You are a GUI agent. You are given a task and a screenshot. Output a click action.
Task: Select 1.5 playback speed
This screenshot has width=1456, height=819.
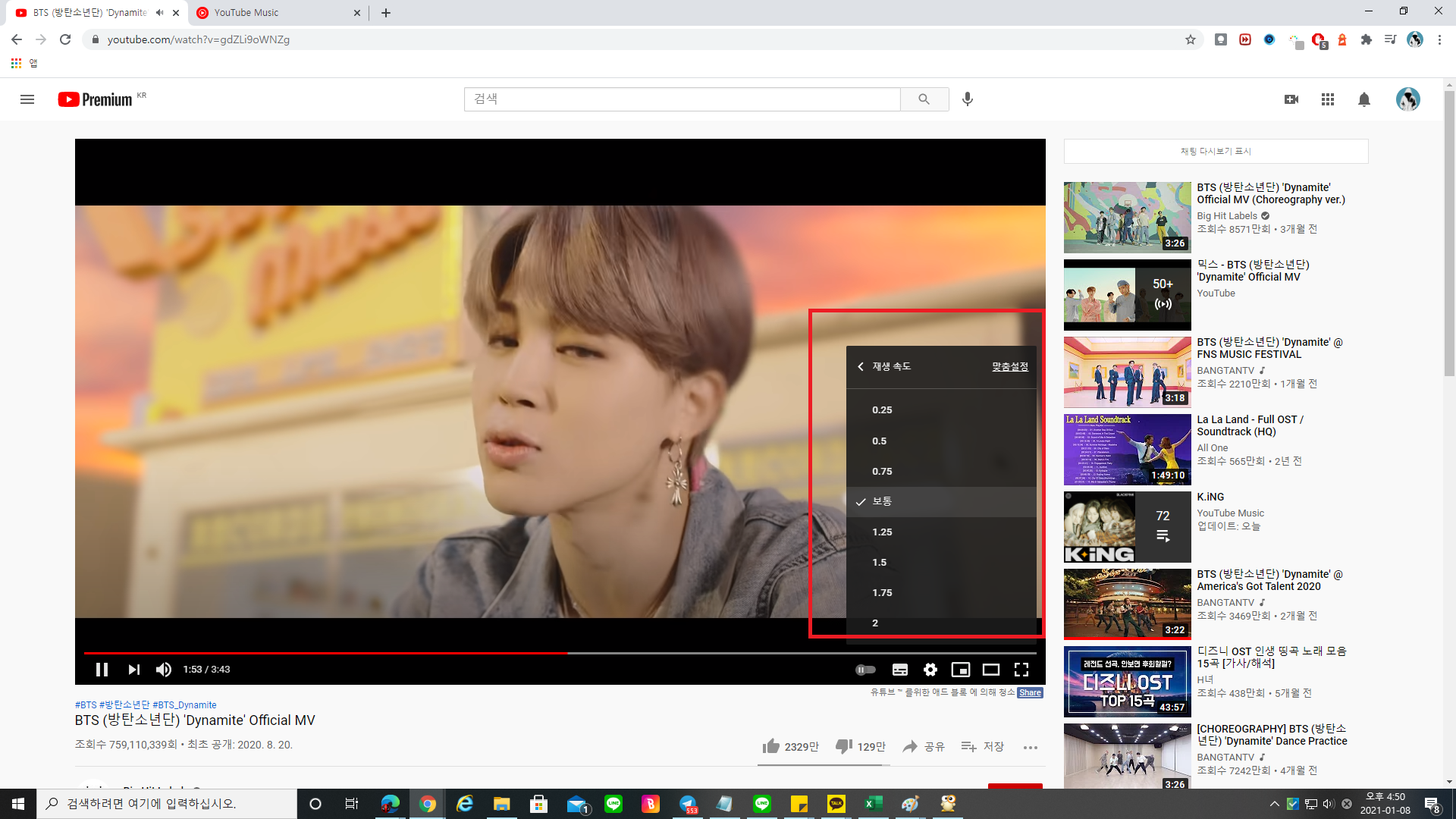[880, 563]
